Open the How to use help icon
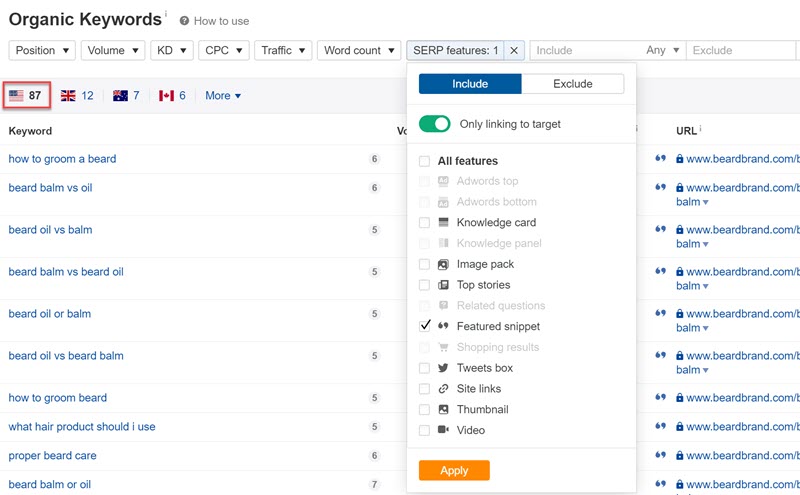 (x=184, y=21)
